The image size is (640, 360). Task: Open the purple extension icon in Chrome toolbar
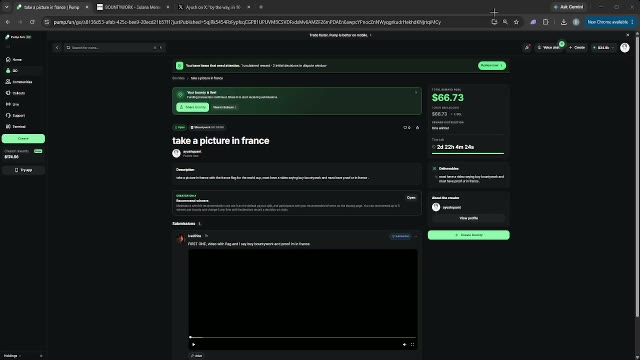(x=533, y=22)
